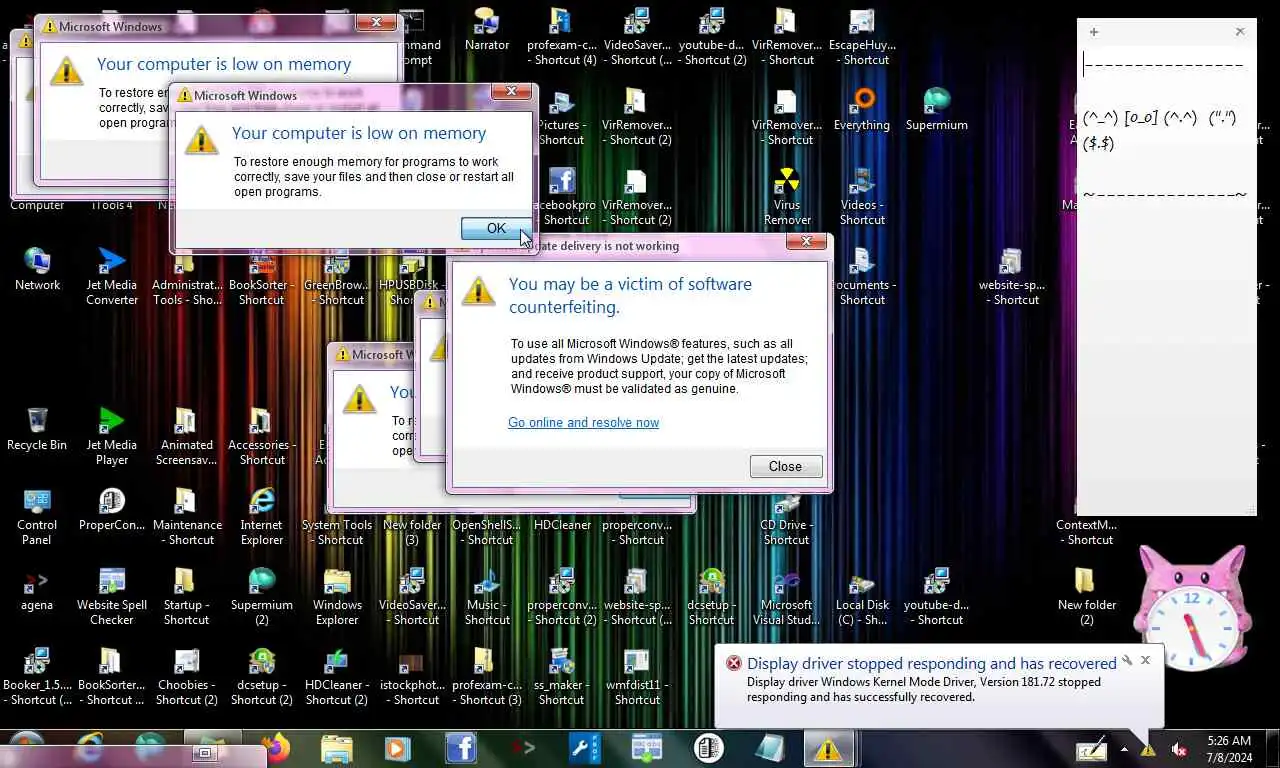Open the Action Center warning tray icon
The height and width of the screenshot is (768, 1280).
(1149, 749)
